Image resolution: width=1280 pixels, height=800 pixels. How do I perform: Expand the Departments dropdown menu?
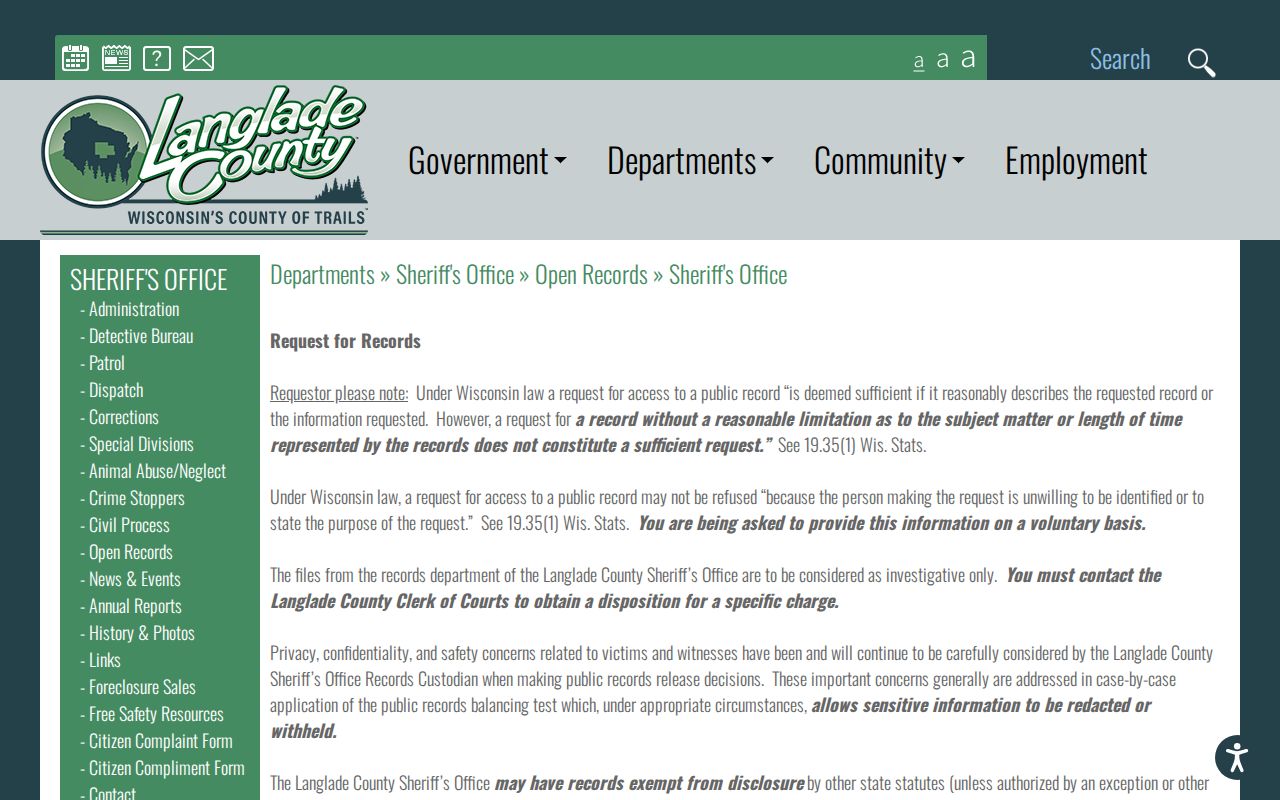tap(690, 161)
